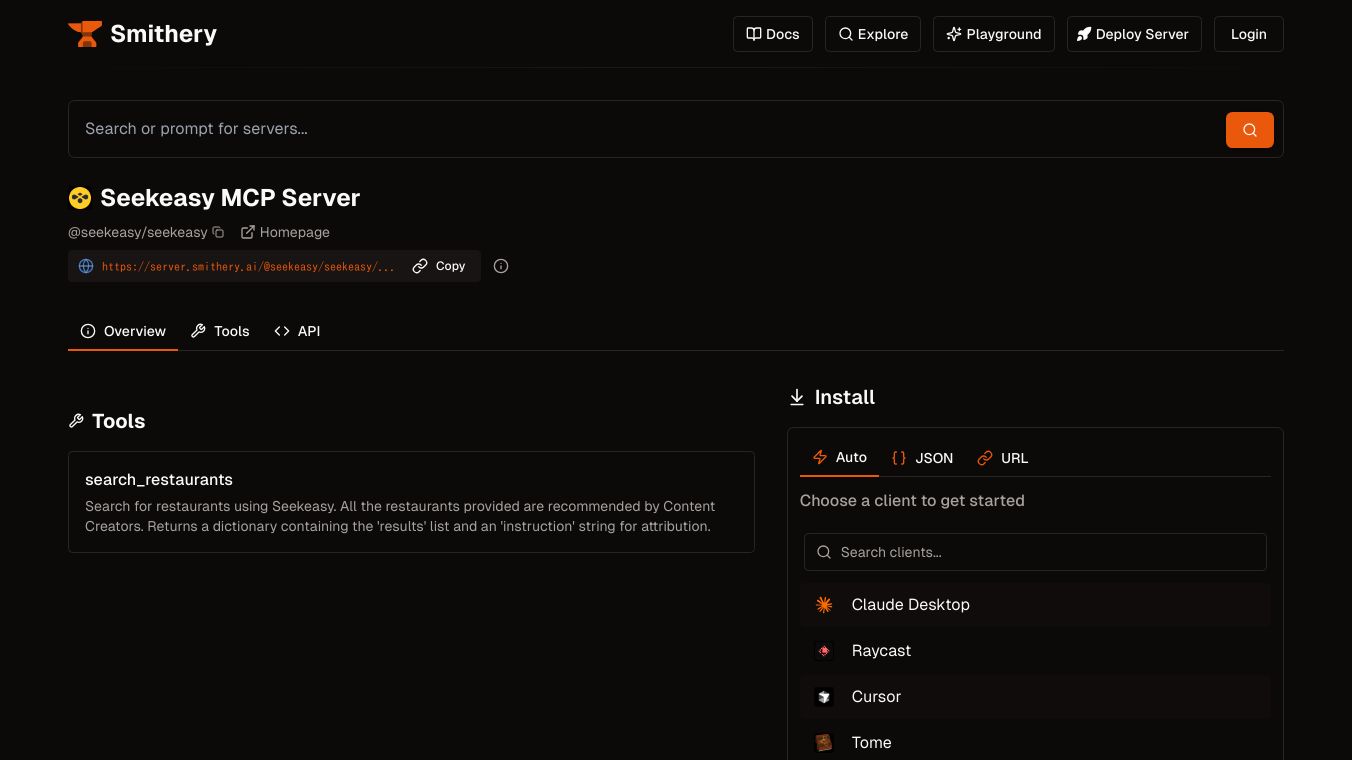Open the Homepage link
The width and height of the screenshot is (1352, 760).
point(285,232)
